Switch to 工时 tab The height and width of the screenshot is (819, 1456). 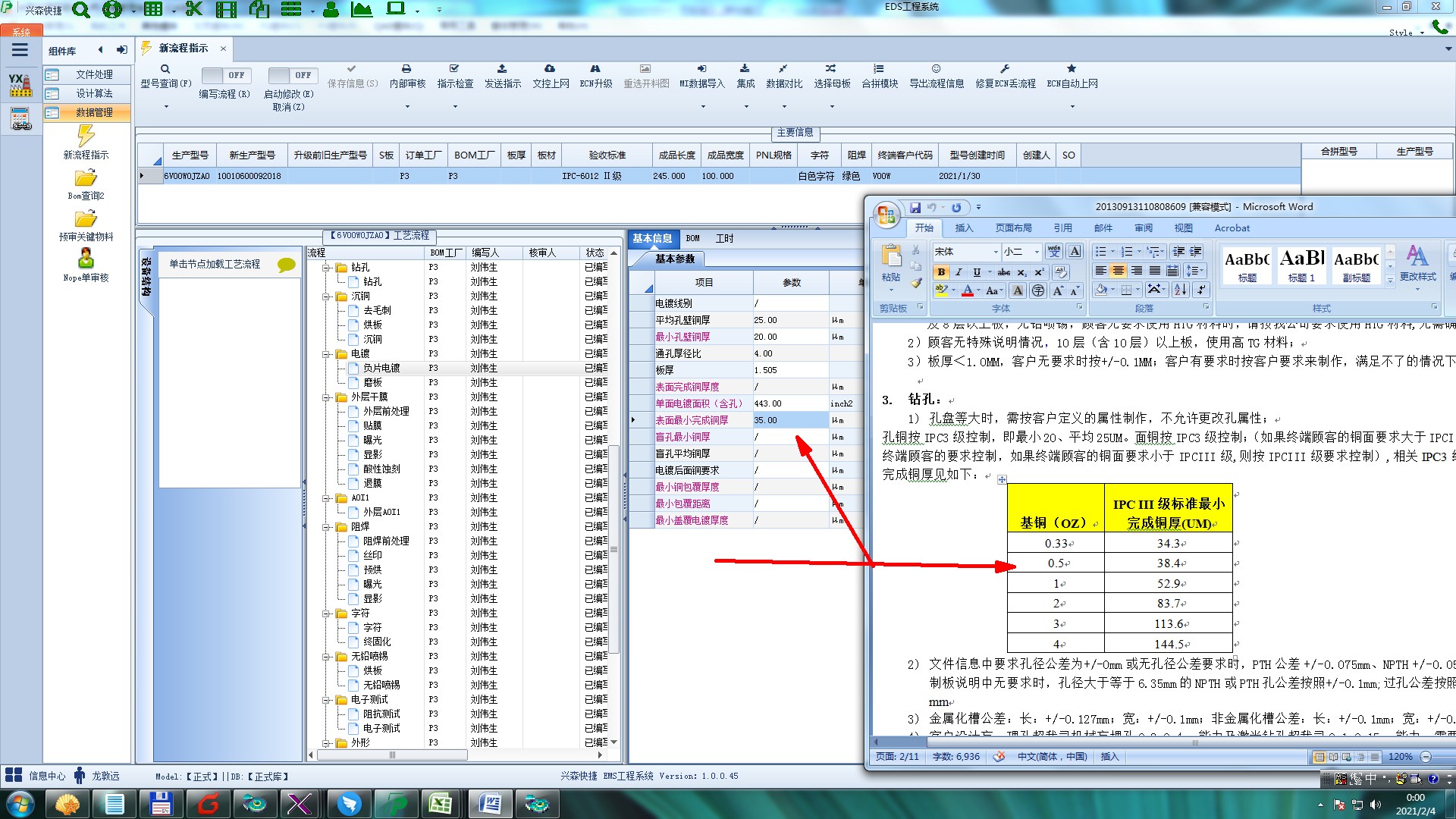pos(724,238)
